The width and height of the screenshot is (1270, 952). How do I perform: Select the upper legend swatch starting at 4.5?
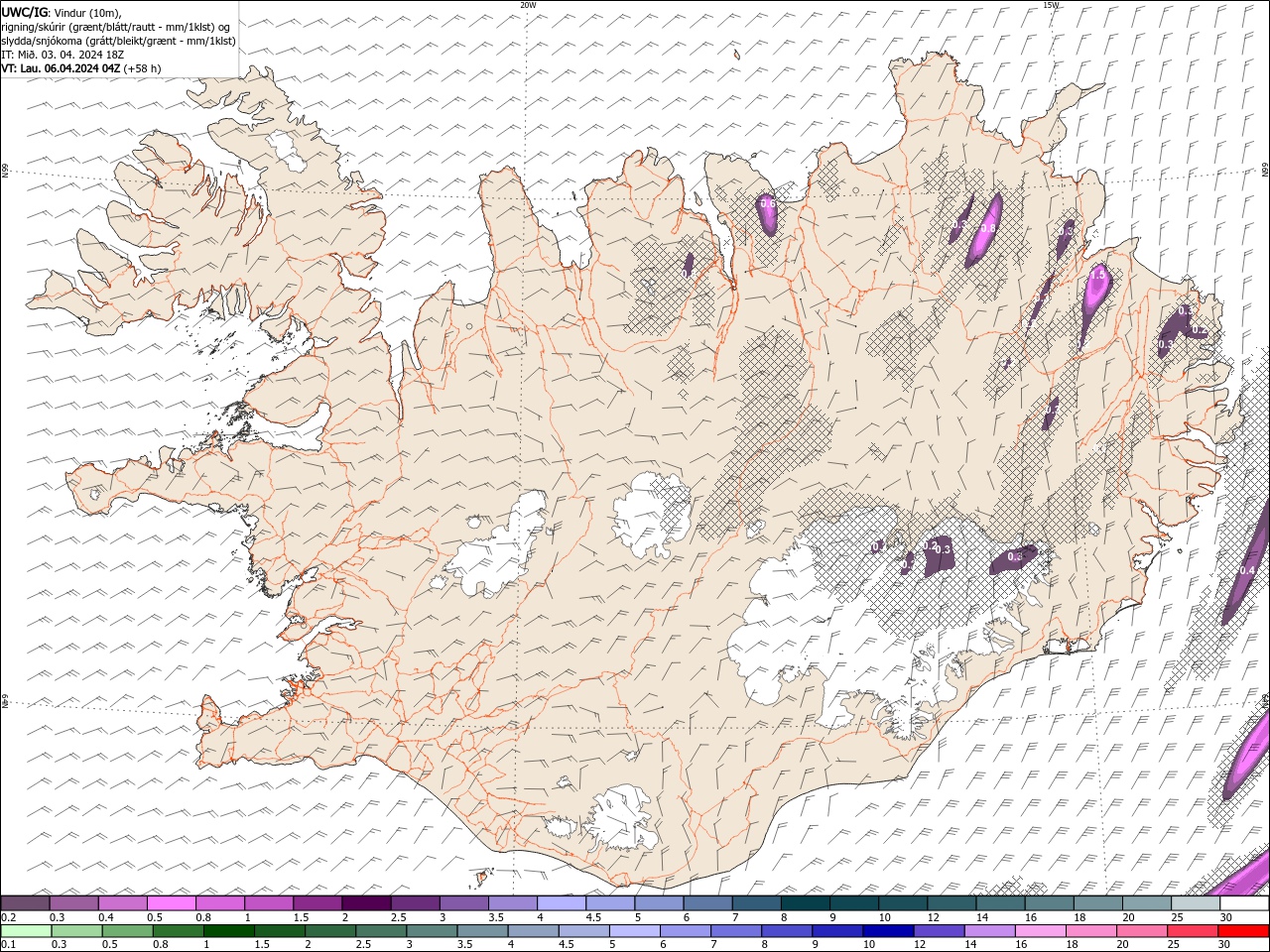[x=609, y=903]
